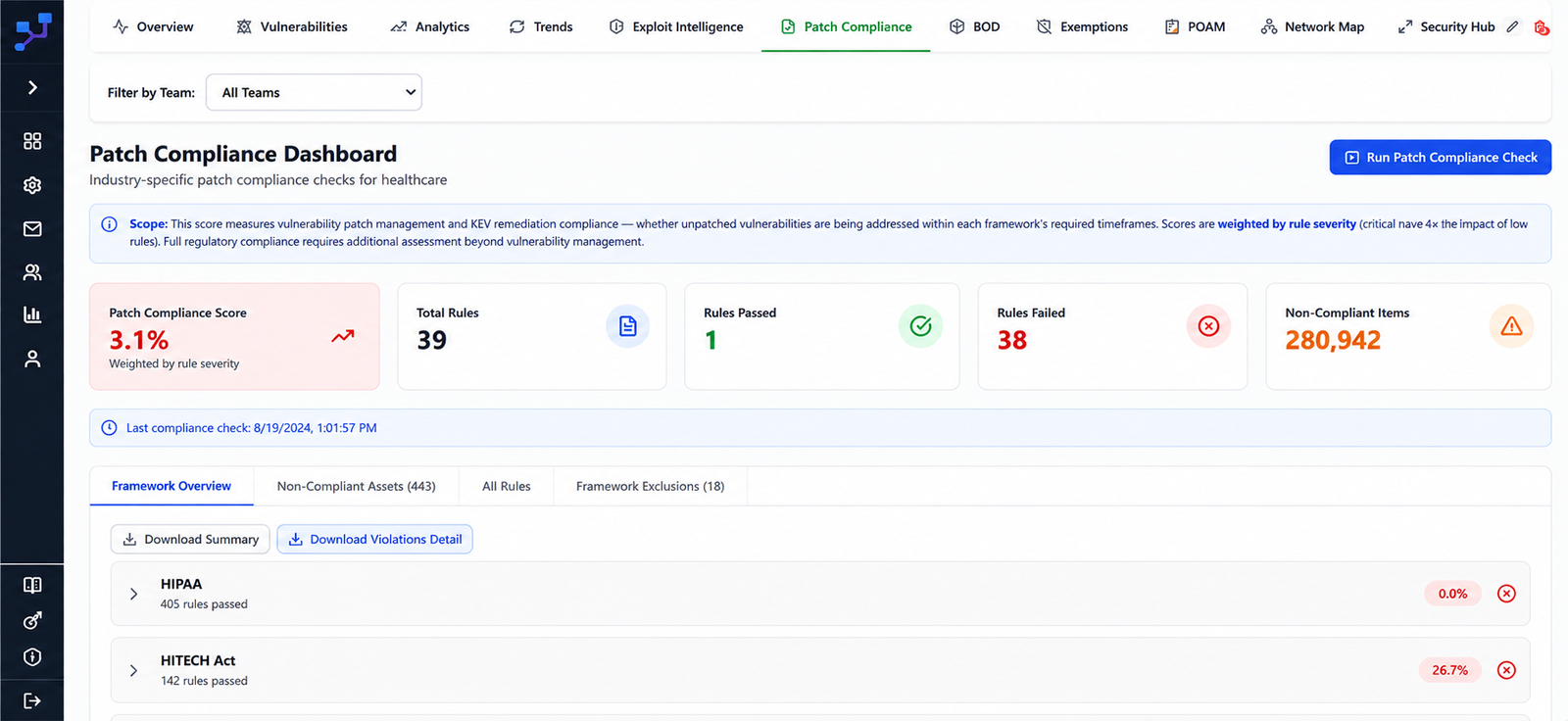
Task: Click the 3.1% compliance score value
Action: (139, 340)
